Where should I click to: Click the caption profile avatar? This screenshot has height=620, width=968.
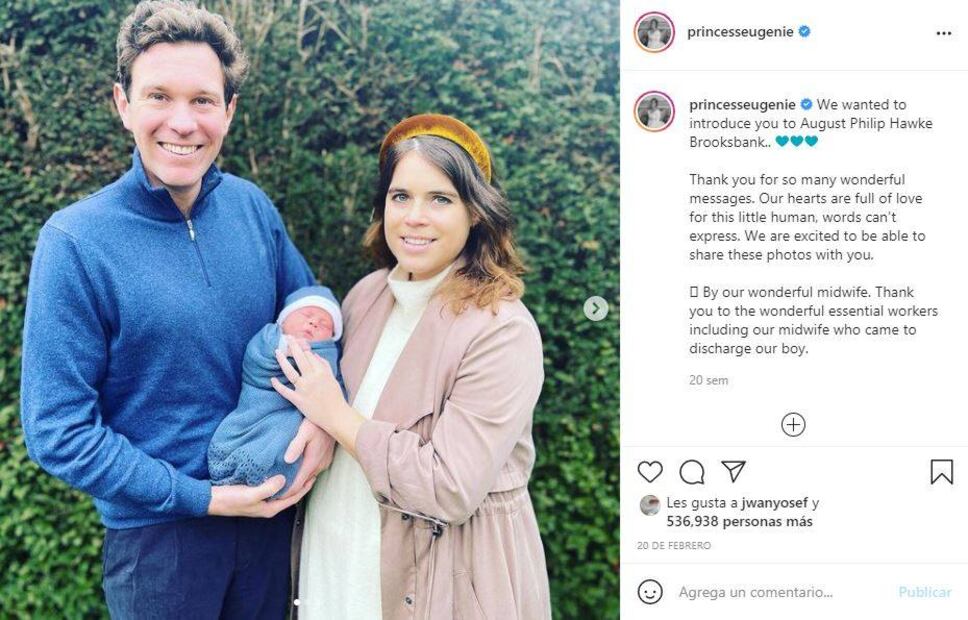654,111
